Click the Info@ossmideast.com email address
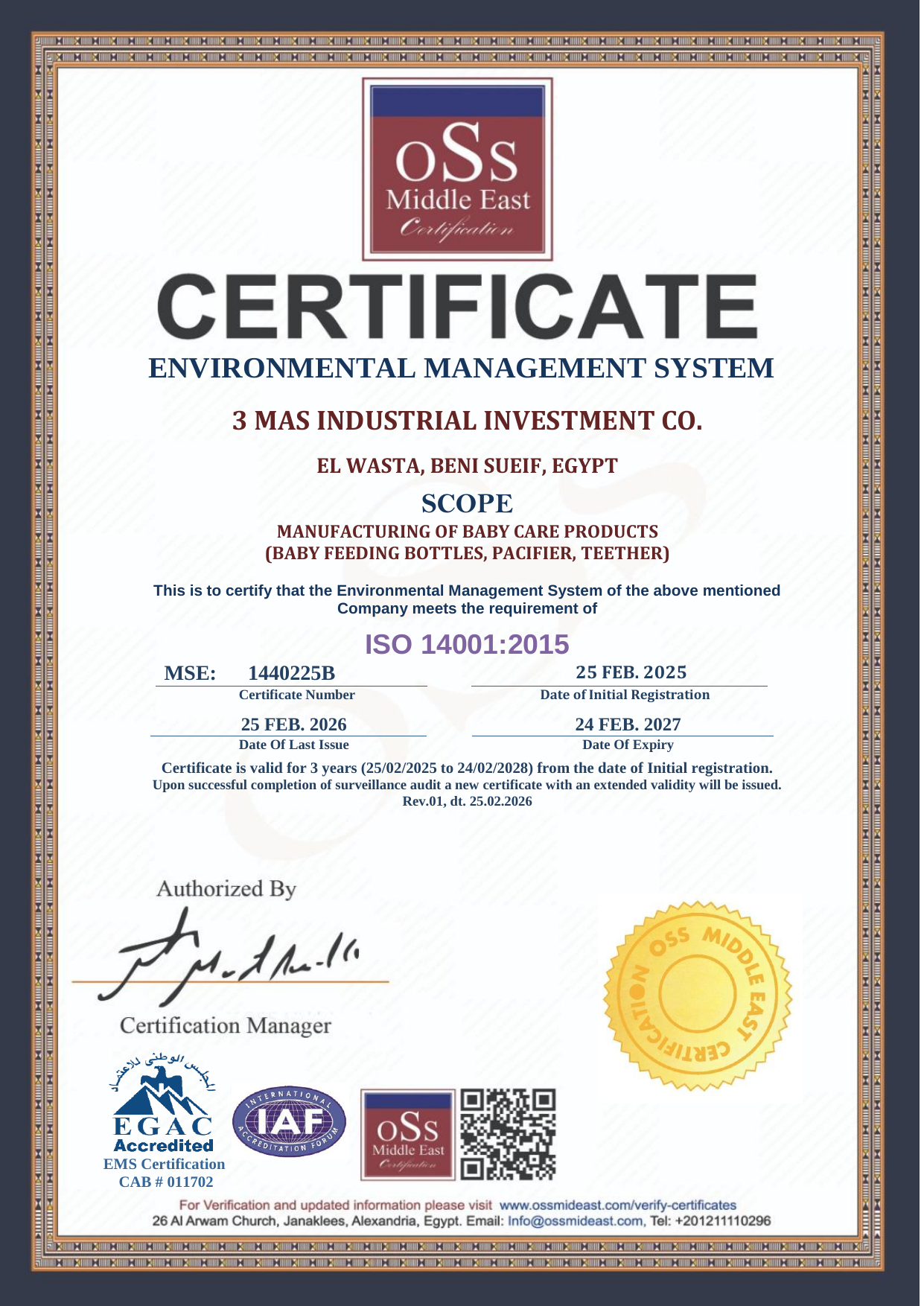This screenshot has height=1306, width=924. pyautogui.click(x=576, y=1221)
